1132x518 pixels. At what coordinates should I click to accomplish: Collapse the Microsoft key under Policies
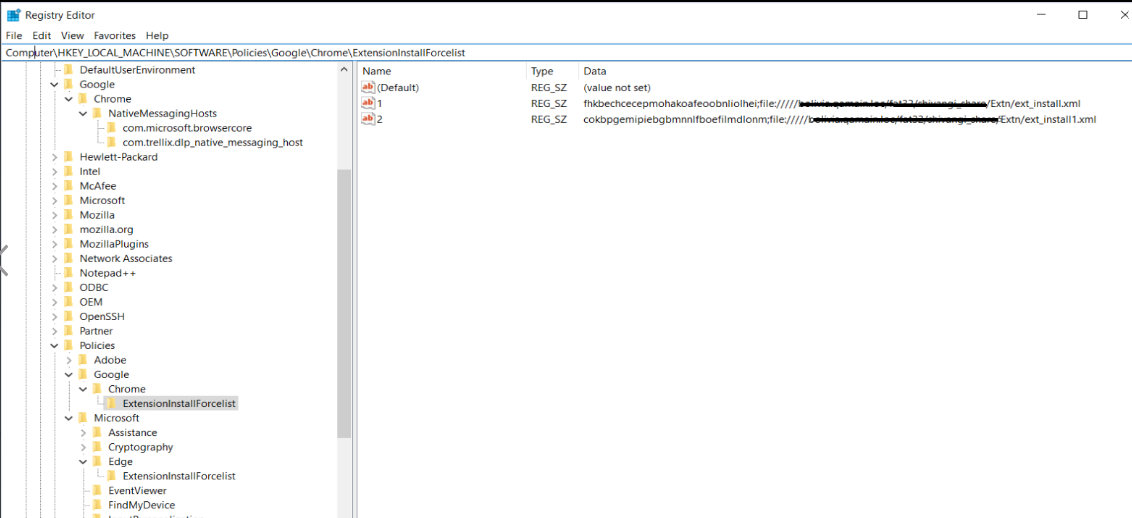point(69,418)
